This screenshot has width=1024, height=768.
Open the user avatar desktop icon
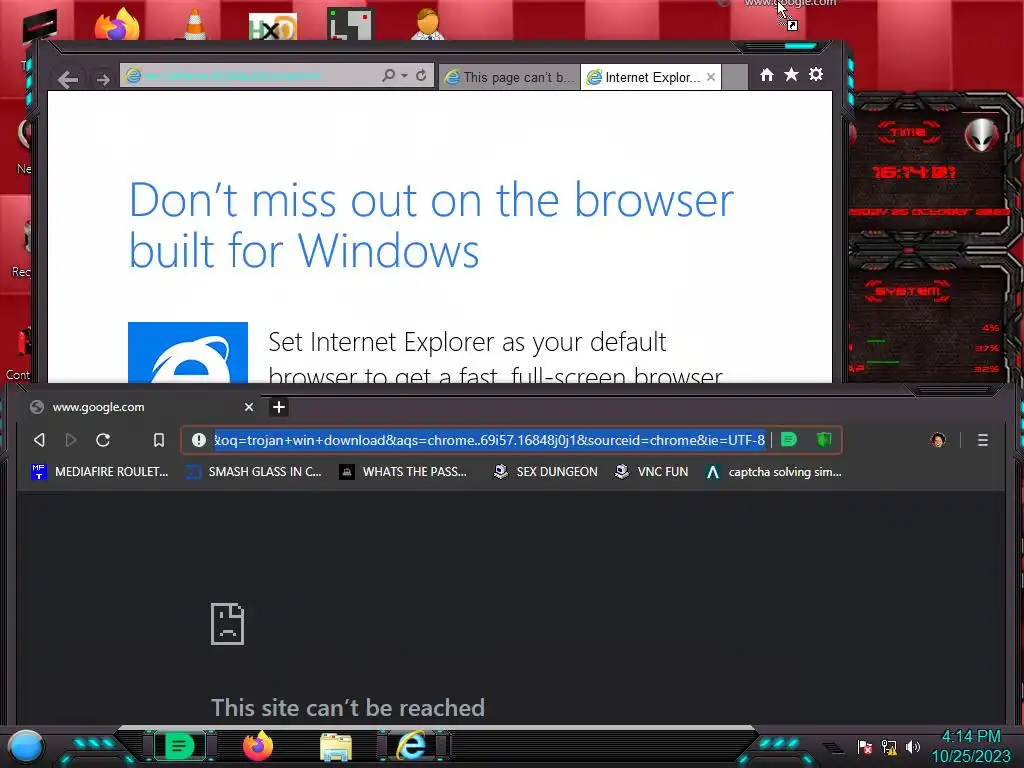click(x=428, y=24)
